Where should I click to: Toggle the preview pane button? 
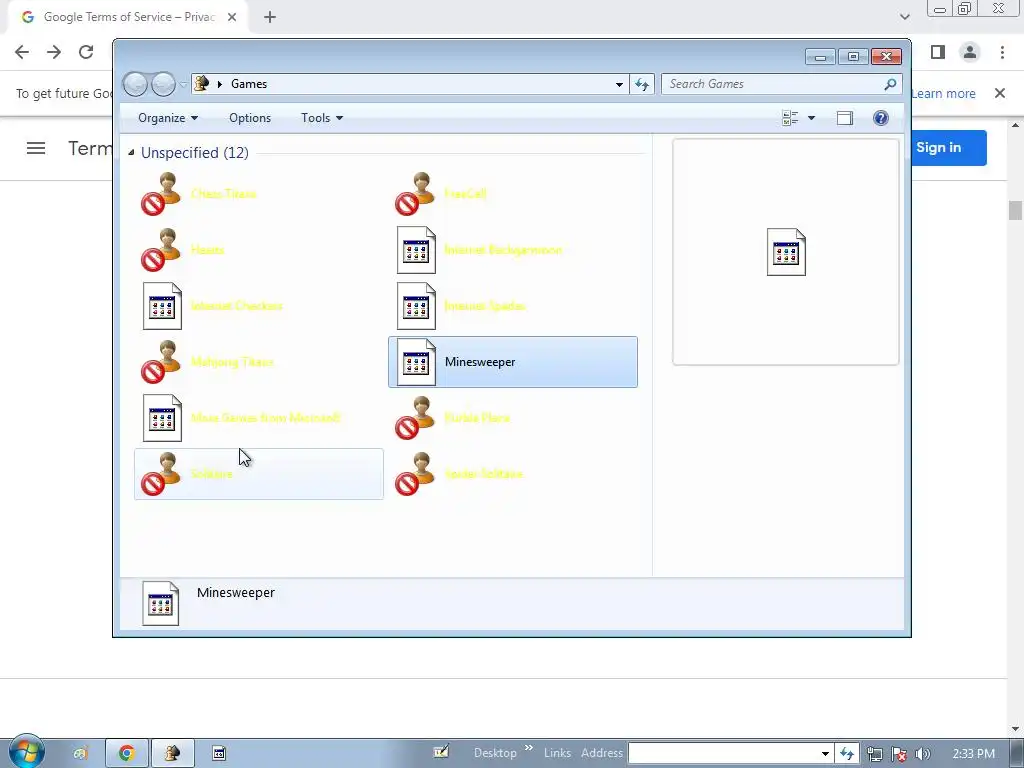(x=844, y=118)
